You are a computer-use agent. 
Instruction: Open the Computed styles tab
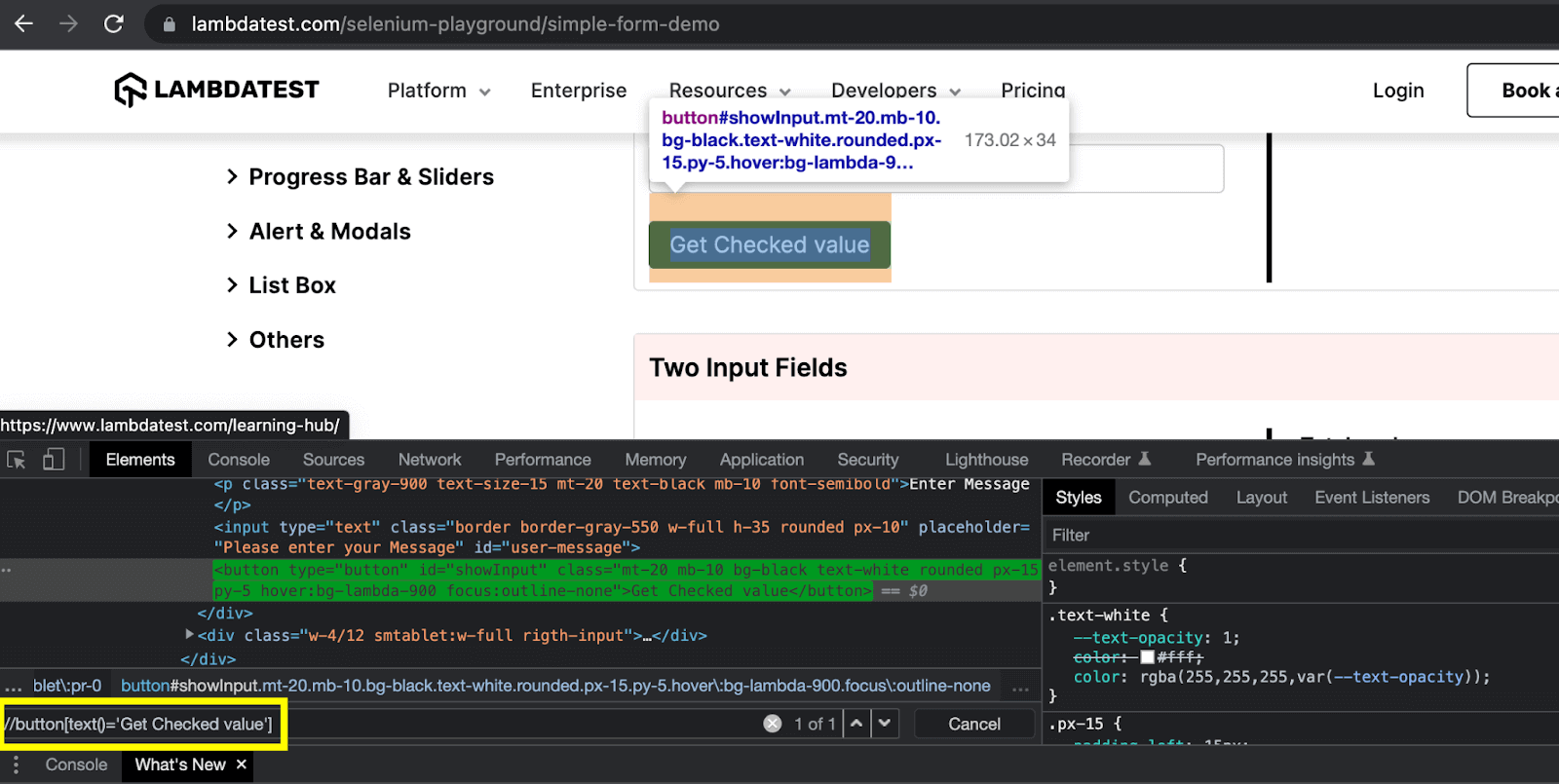pos(1167,498)
